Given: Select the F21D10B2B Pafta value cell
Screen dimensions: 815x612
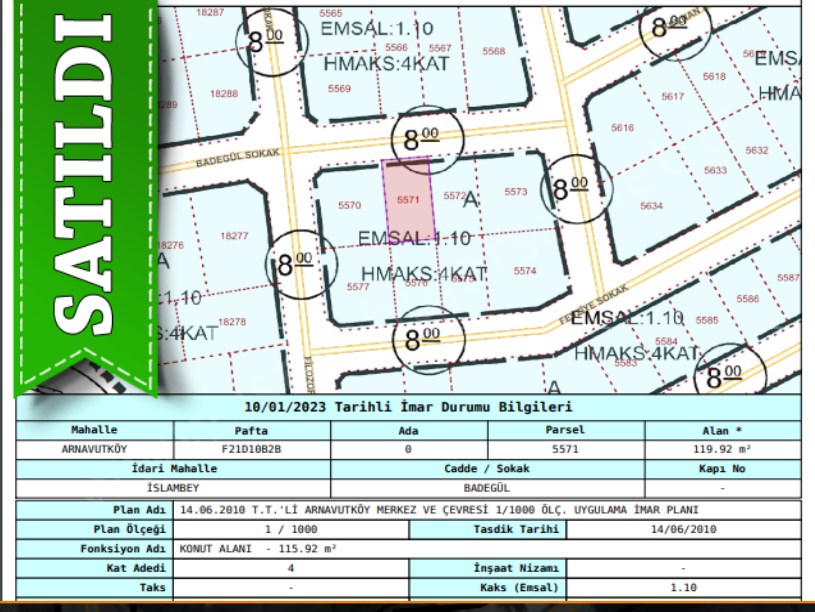Looking at the screenshot, I should click(252, 449).
